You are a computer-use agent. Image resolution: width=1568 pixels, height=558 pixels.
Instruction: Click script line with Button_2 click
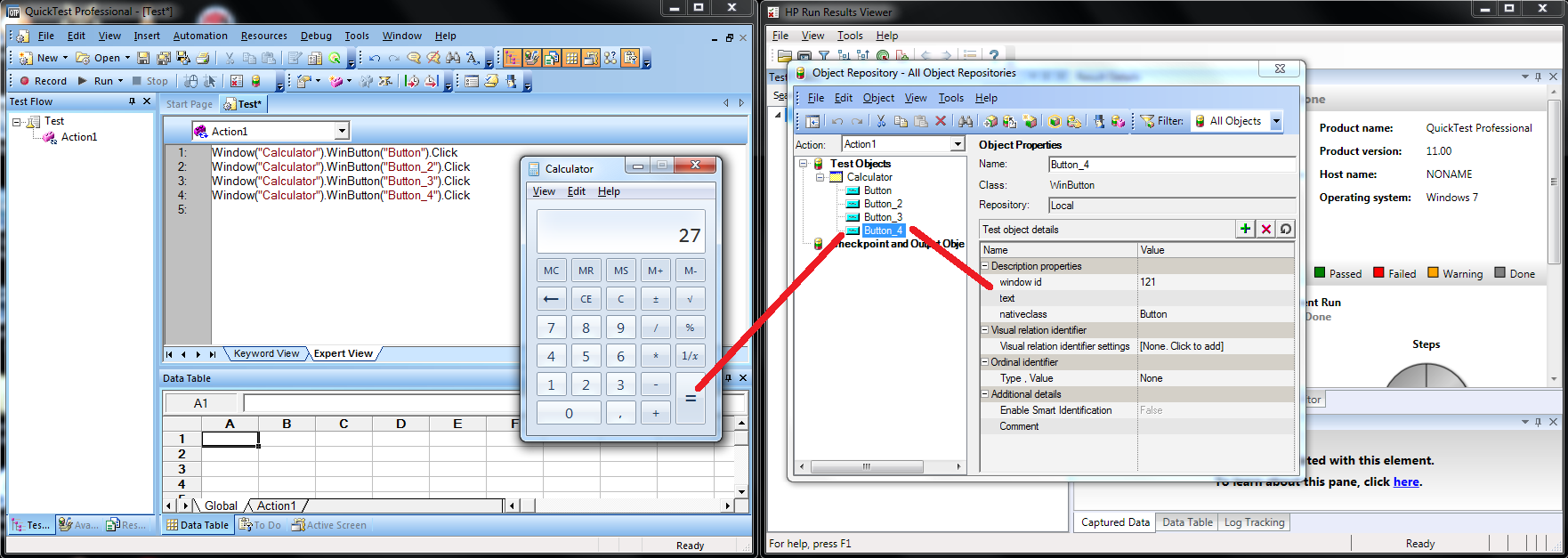(x=341, y=166)
